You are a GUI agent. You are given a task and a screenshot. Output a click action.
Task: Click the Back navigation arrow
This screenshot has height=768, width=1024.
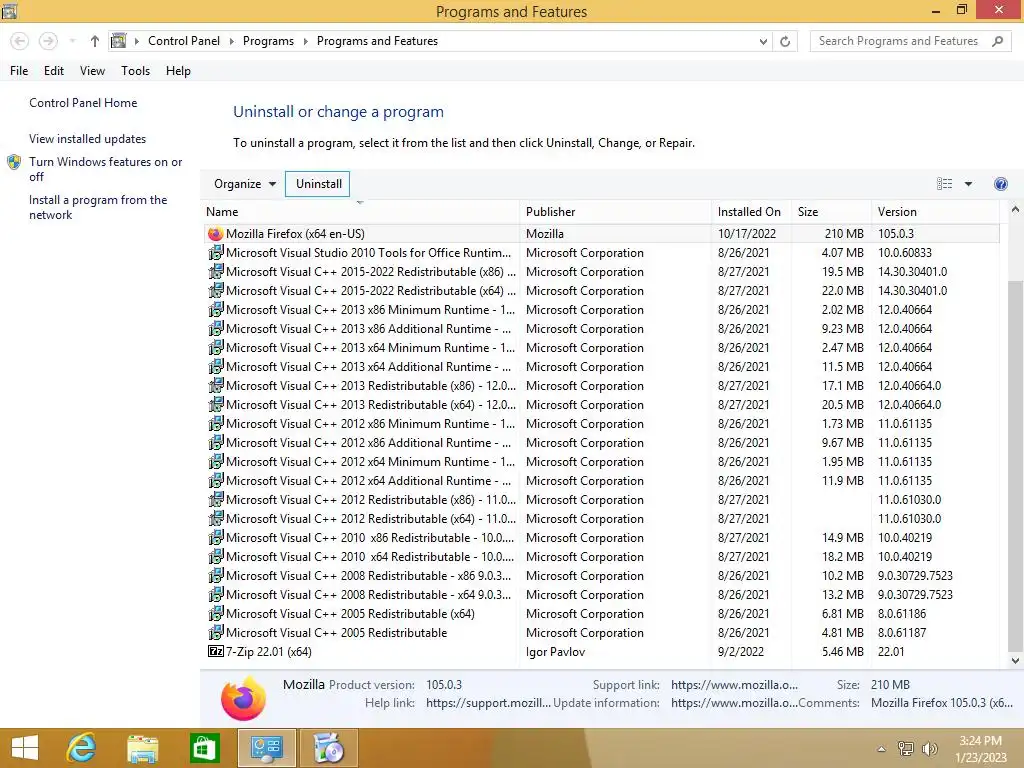[x=20, y=41]
